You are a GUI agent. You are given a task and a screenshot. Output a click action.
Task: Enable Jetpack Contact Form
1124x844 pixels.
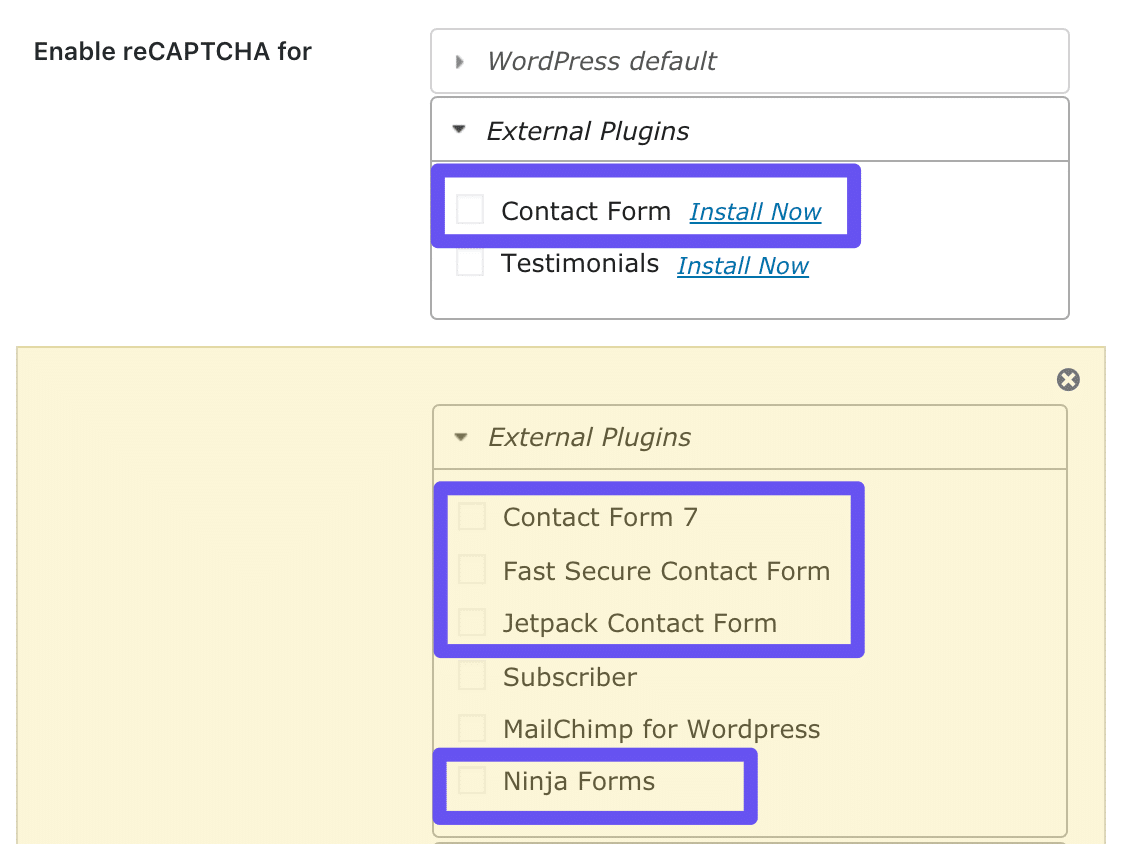point(471,621)
